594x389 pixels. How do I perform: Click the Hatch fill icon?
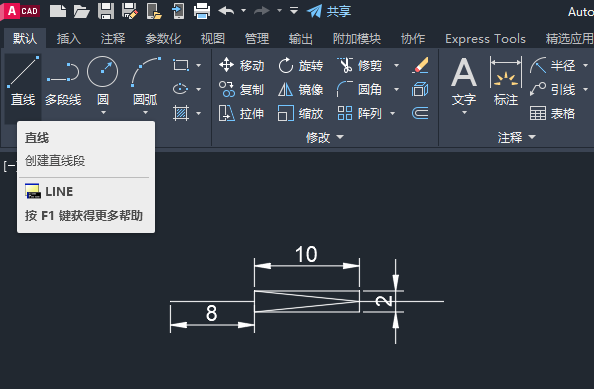click(x=181, y=113)
